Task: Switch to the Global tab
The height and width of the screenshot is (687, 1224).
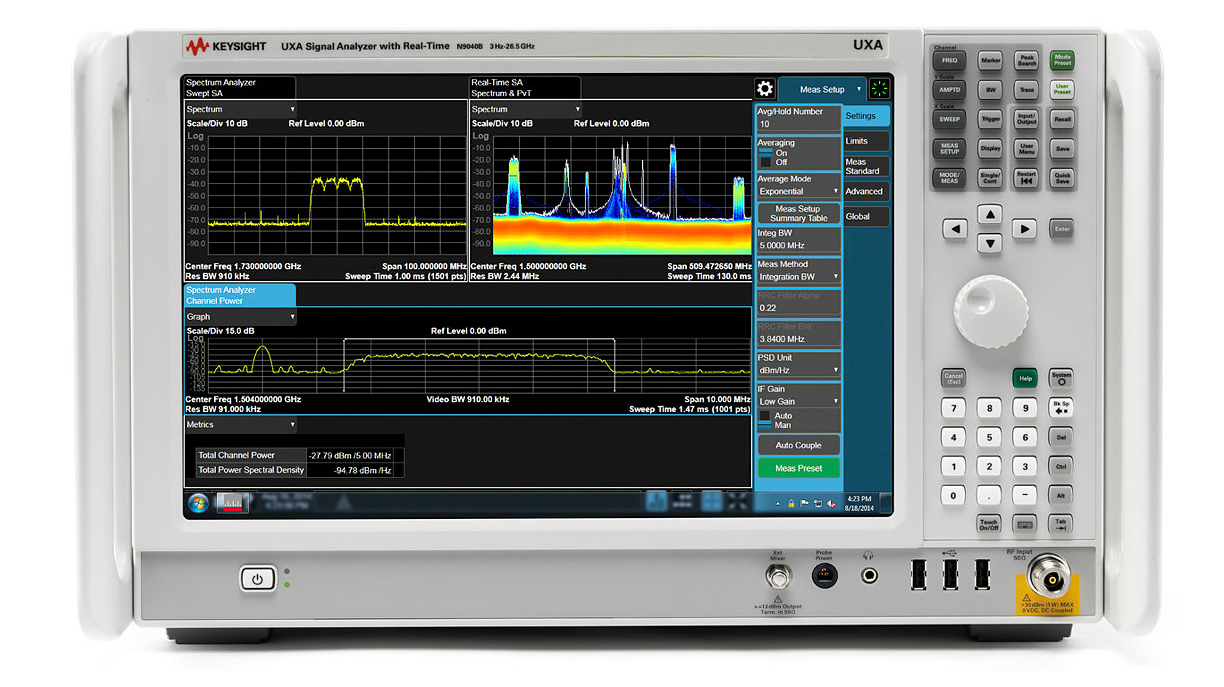Action: tap(866, 216)
